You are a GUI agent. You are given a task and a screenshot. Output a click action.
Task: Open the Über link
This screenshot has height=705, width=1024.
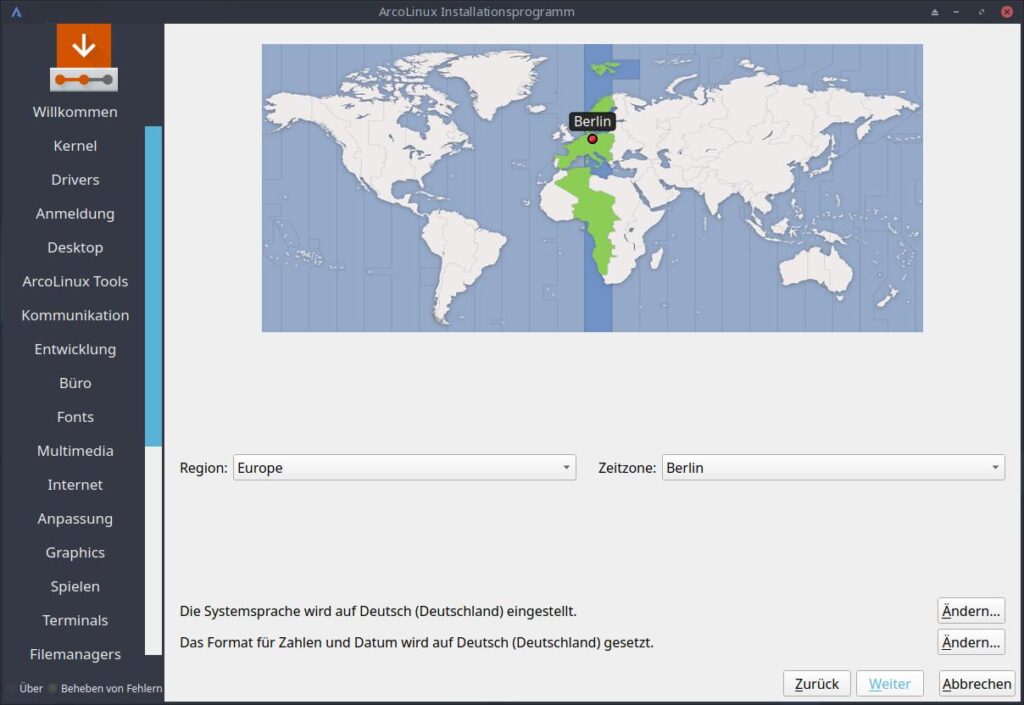tap(31, 688)
